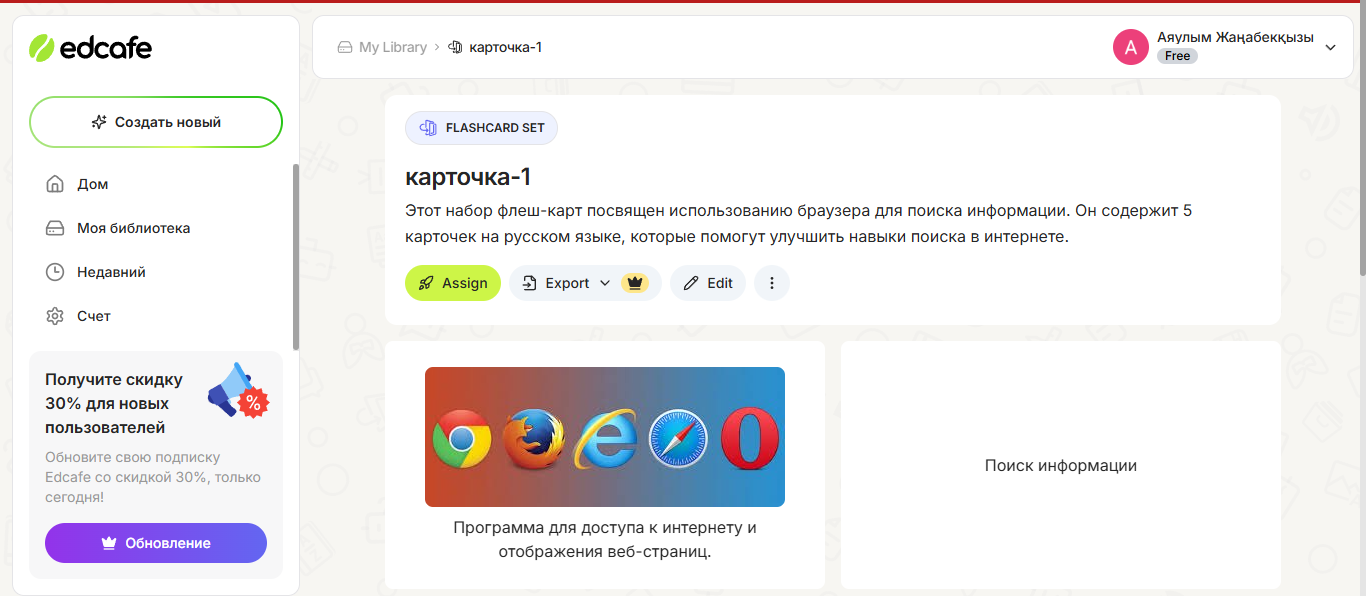Click the Обновление upgrade button

coord(156,543)
